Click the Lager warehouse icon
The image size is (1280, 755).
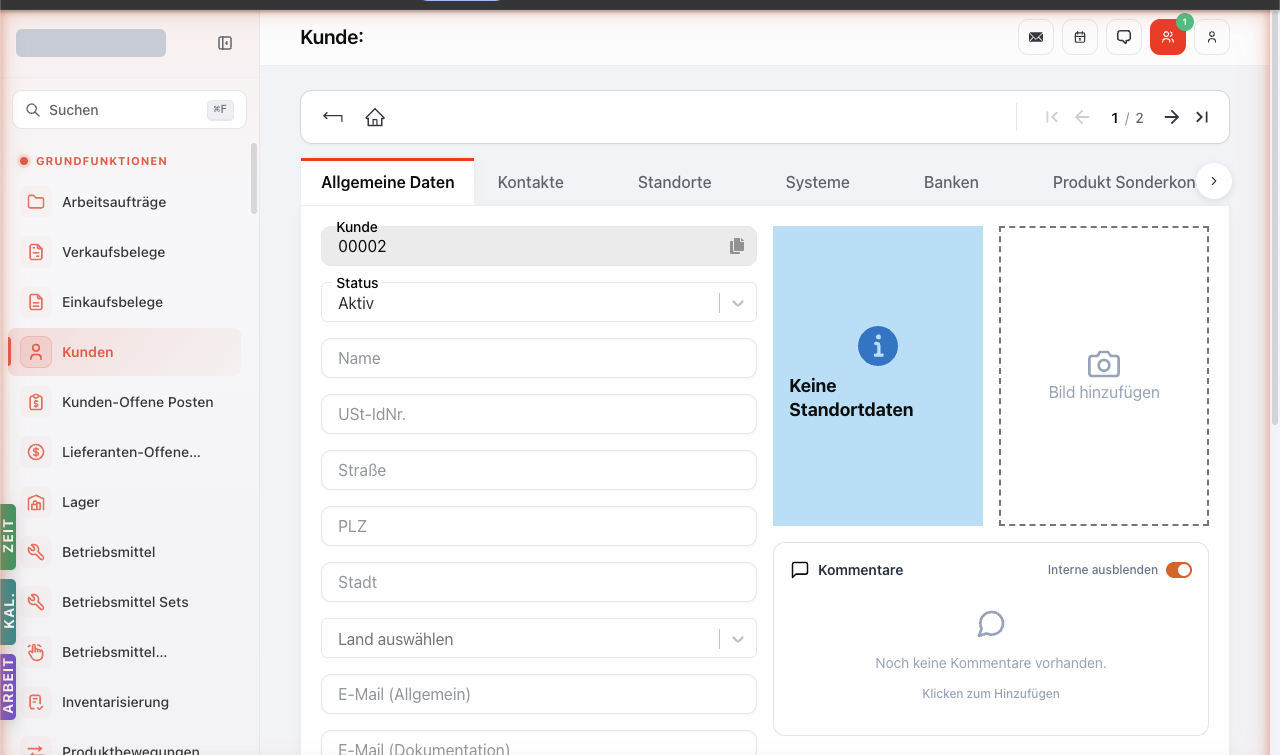pyautogui.click(x=36, y=502)
